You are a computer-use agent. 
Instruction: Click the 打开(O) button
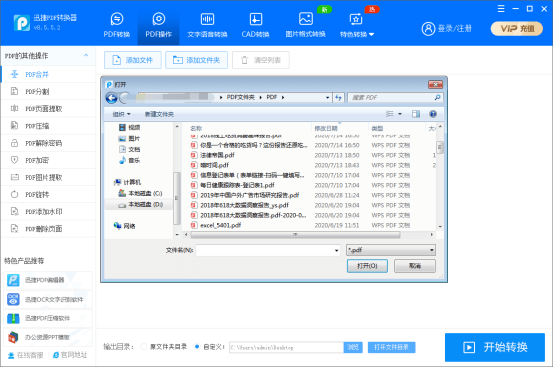tap(367, 266)
